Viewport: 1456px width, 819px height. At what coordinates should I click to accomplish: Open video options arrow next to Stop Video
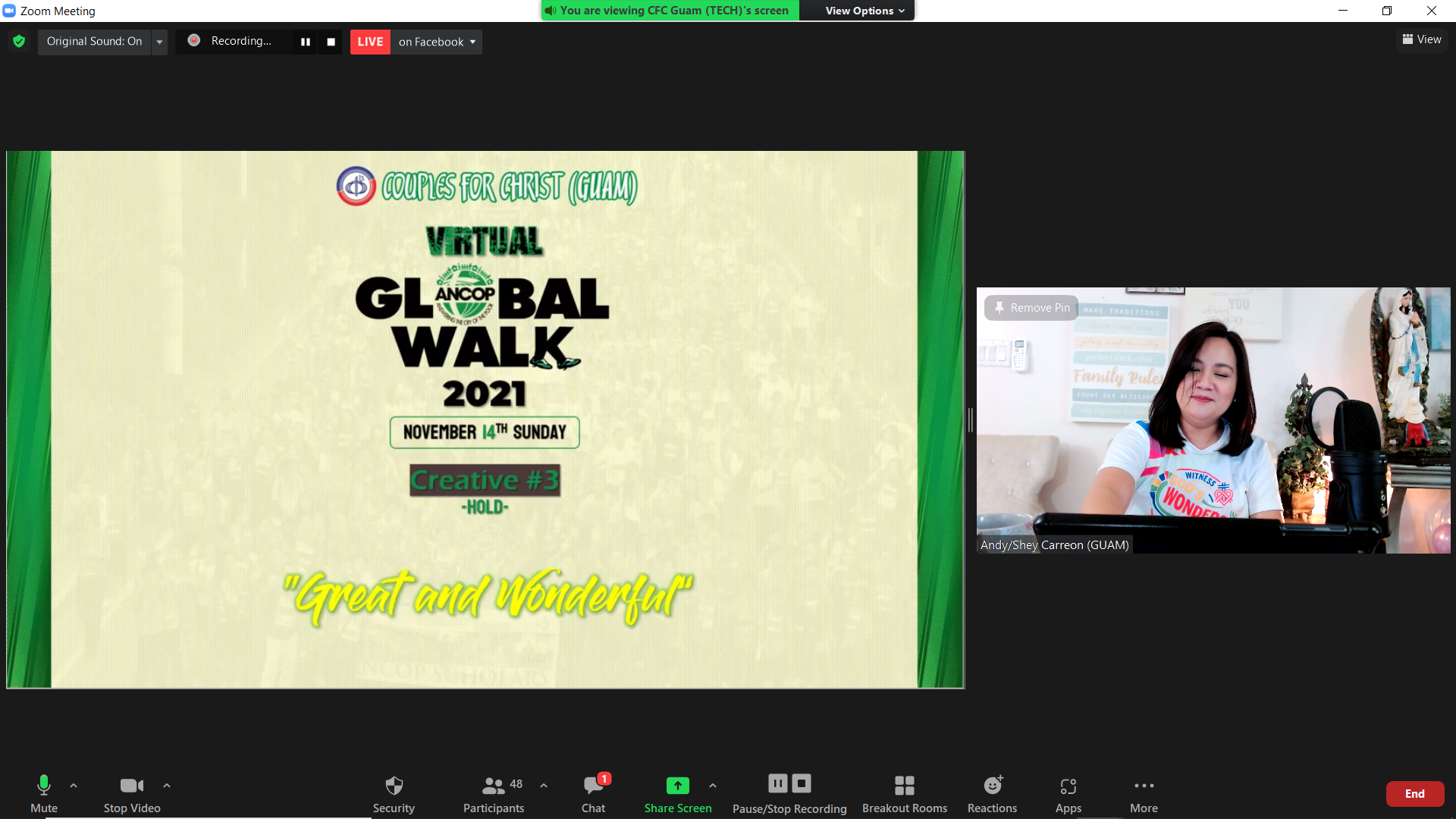167,786
